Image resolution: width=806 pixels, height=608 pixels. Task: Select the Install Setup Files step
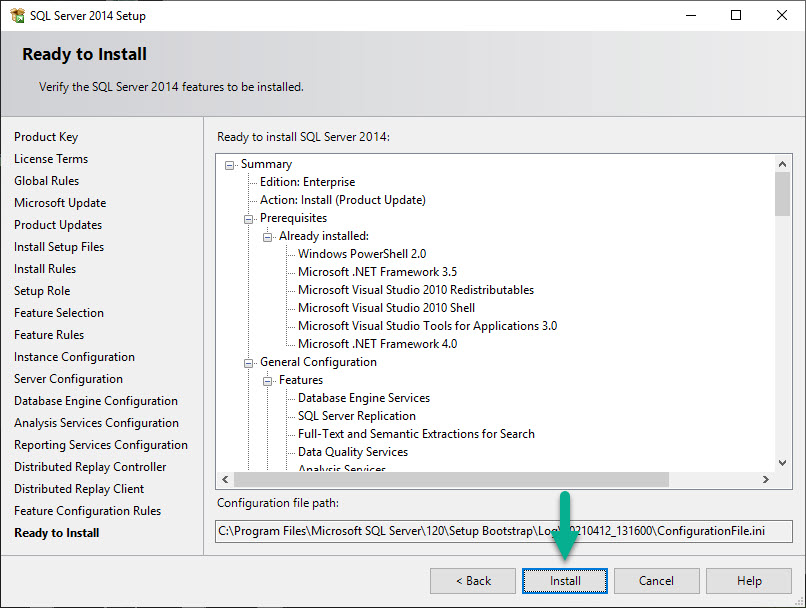pos(59,247)
